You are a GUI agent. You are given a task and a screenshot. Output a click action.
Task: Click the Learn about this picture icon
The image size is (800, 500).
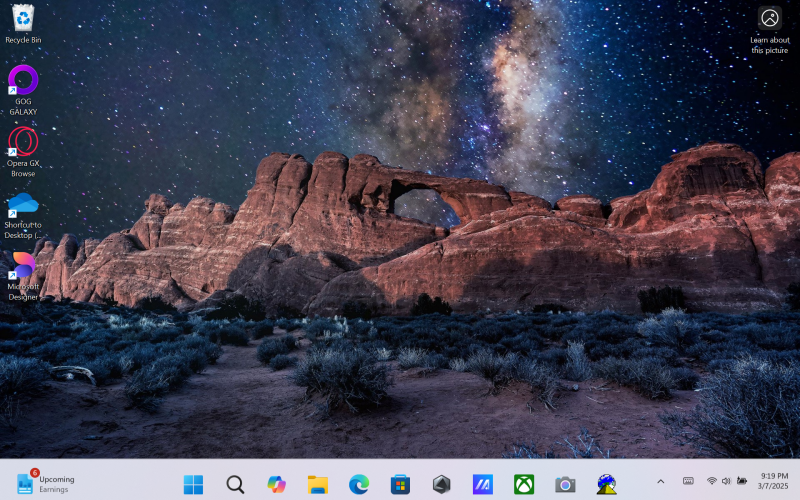pos(769,30)
